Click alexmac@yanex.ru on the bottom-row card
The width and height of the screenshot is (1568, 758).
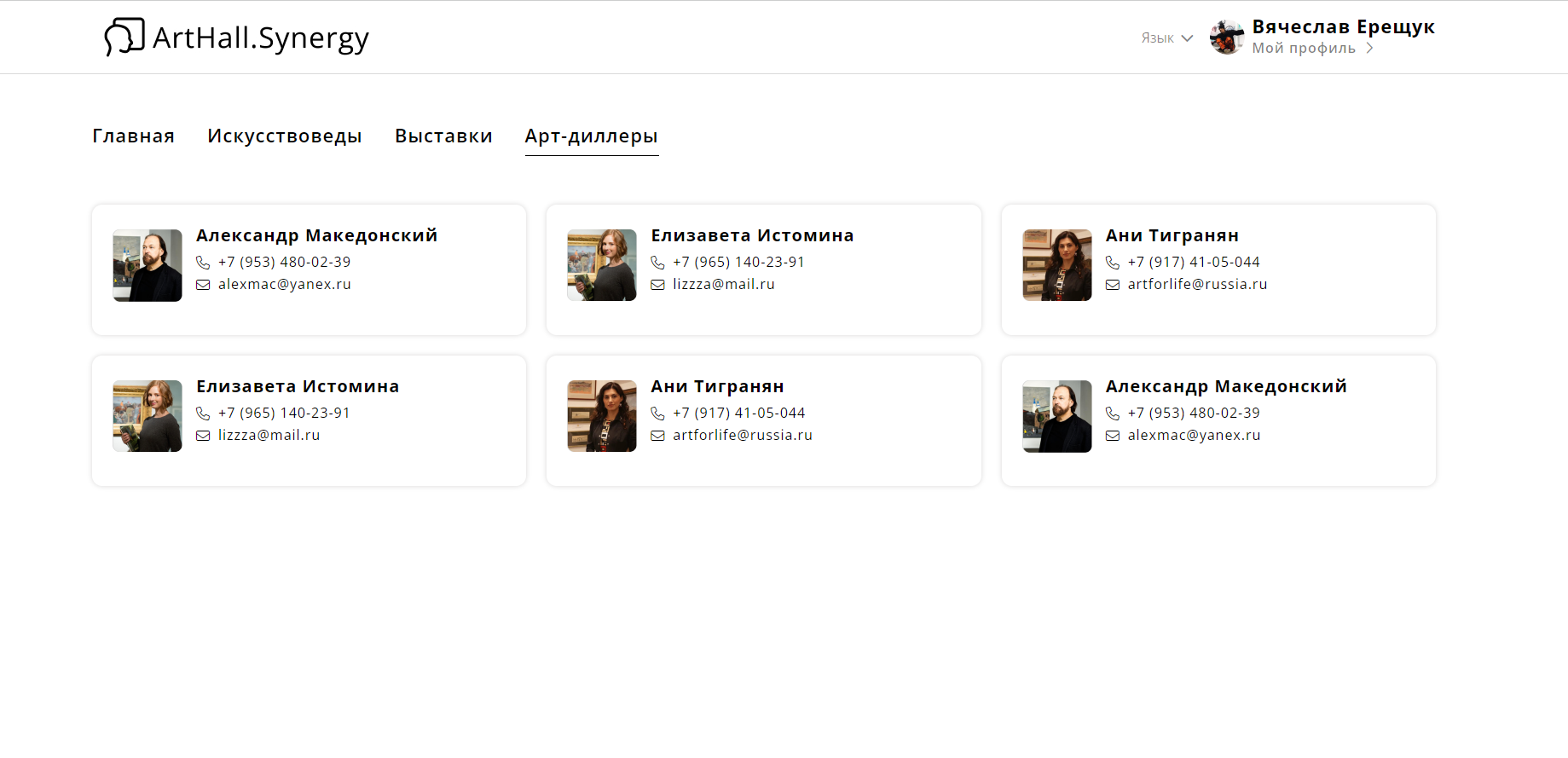tap(1194, 435)
